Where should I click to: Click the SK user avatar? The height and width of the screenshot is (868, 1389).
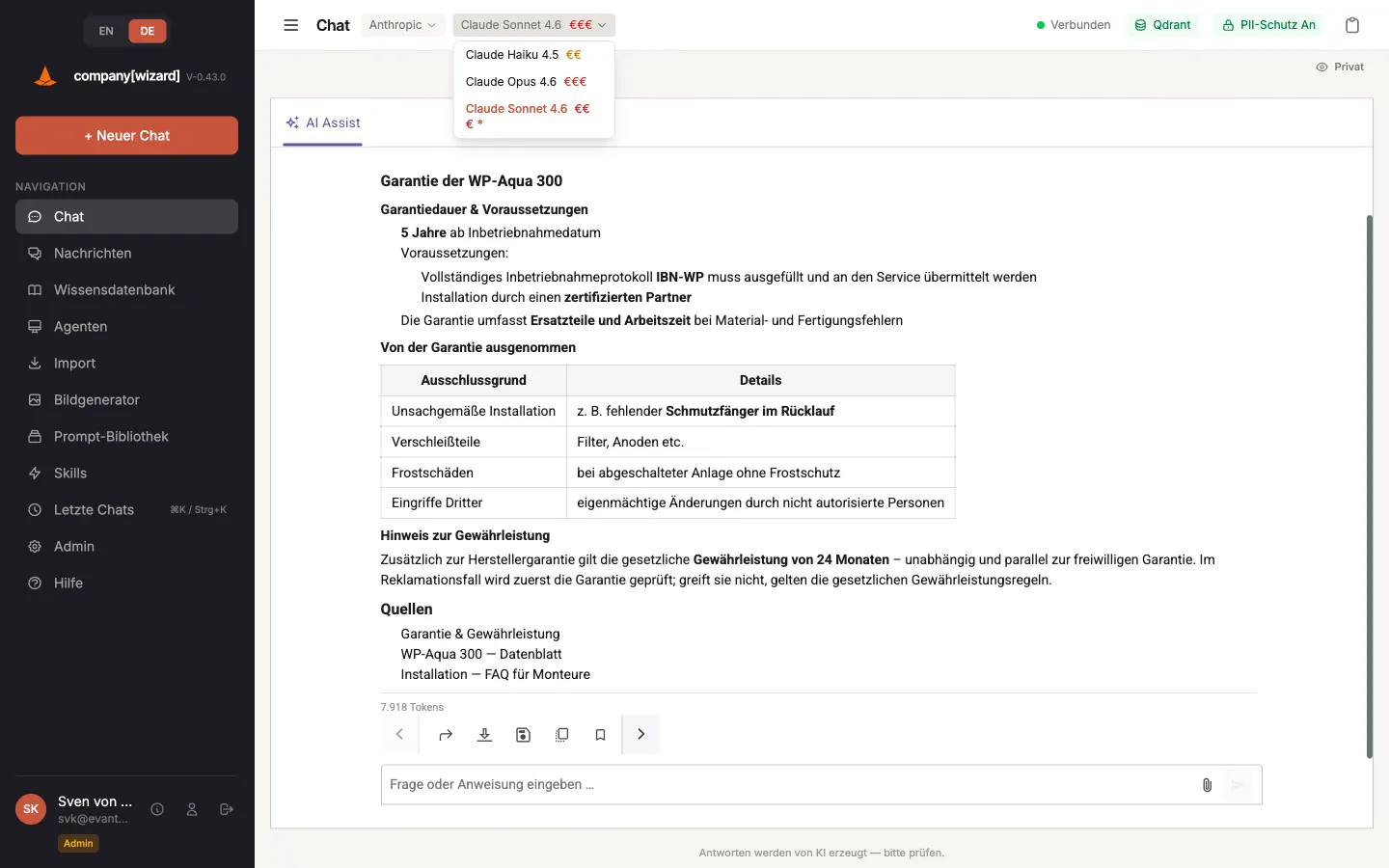31,809
